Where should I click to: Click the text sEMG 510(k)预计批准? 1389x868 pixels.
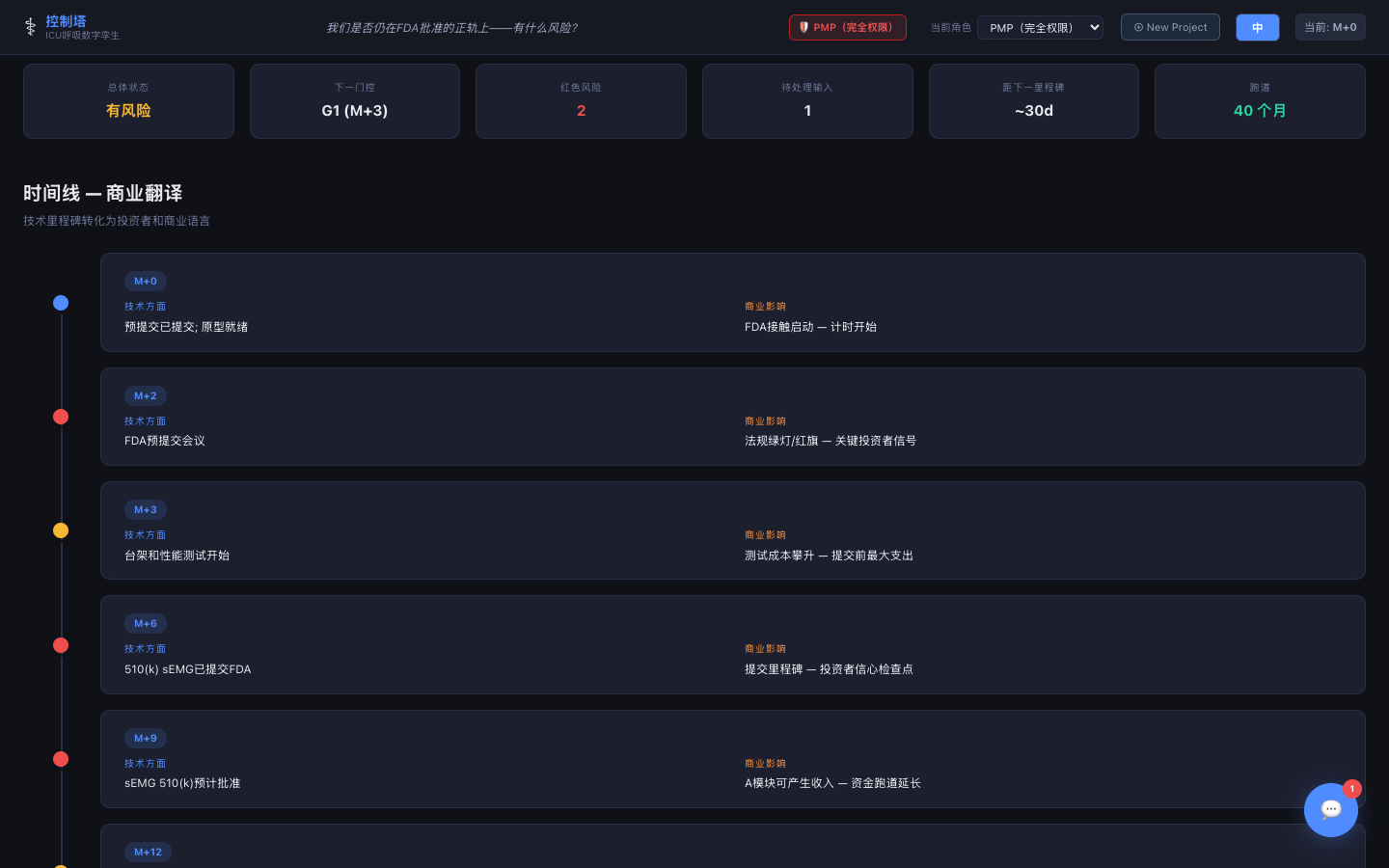(x=182, y=783)
